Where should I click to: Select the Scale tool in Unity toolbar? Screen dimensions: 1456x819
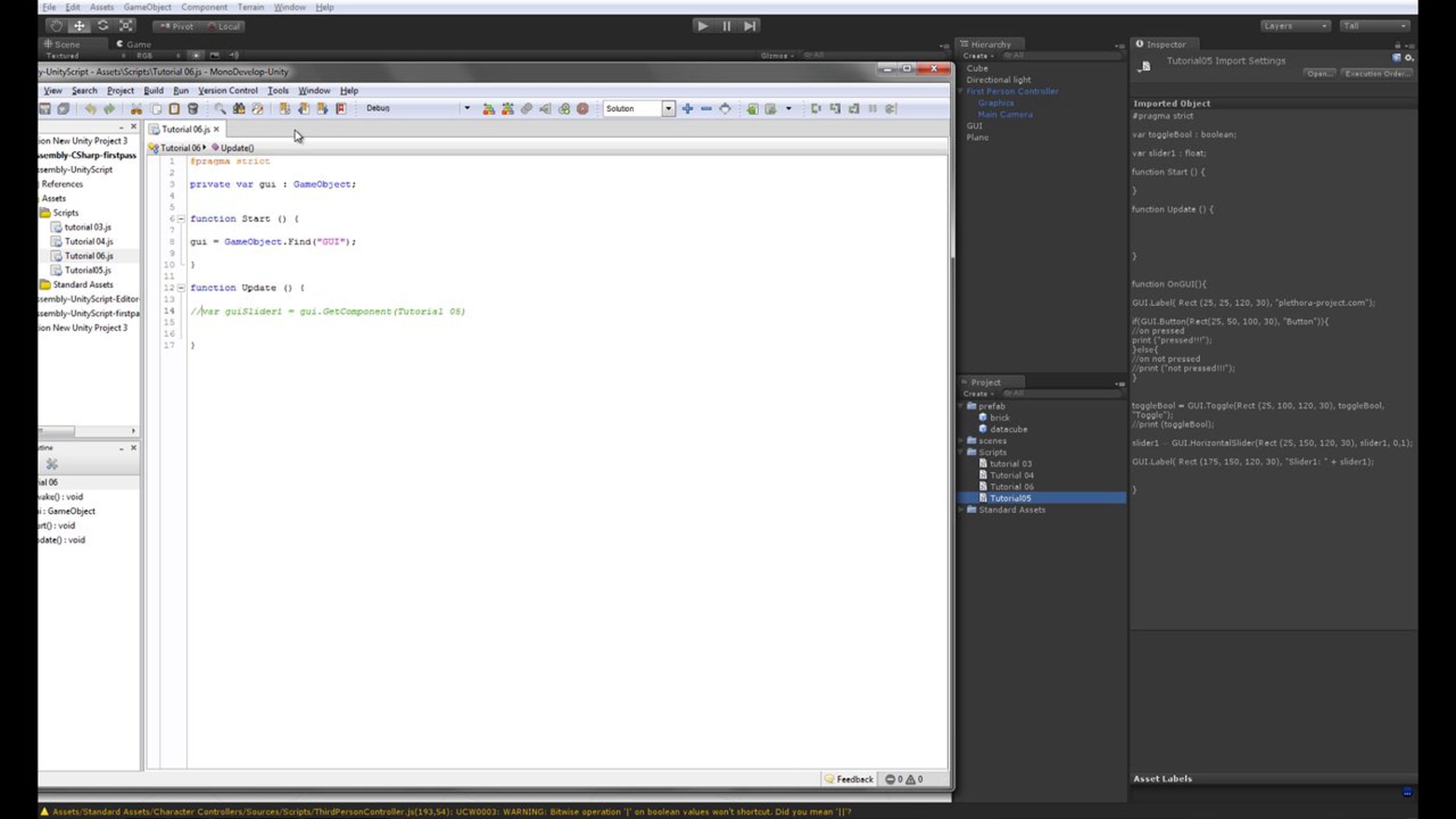click(126, 25)
